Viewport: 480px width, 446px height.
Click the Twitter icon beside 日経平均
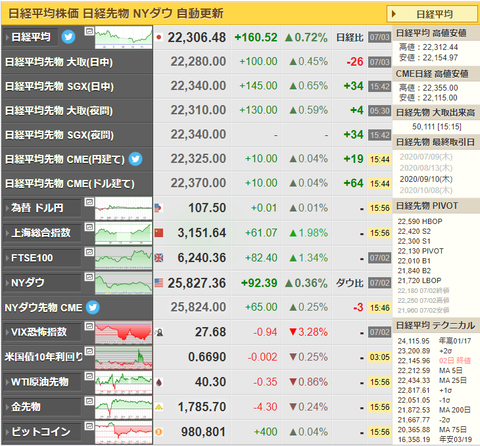[68, 37]
